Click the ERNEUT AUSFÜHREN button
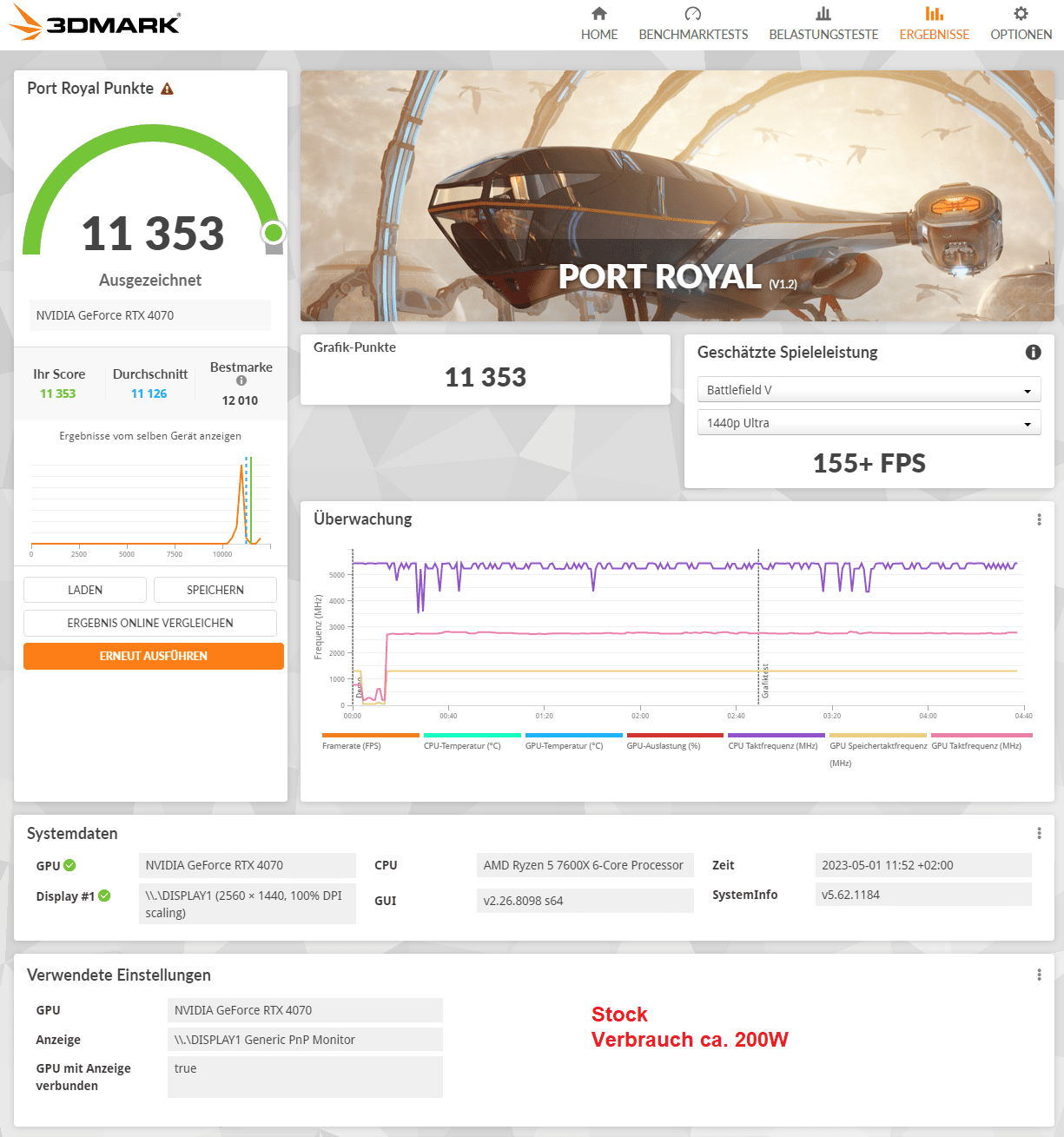 (x=154, y=656)
